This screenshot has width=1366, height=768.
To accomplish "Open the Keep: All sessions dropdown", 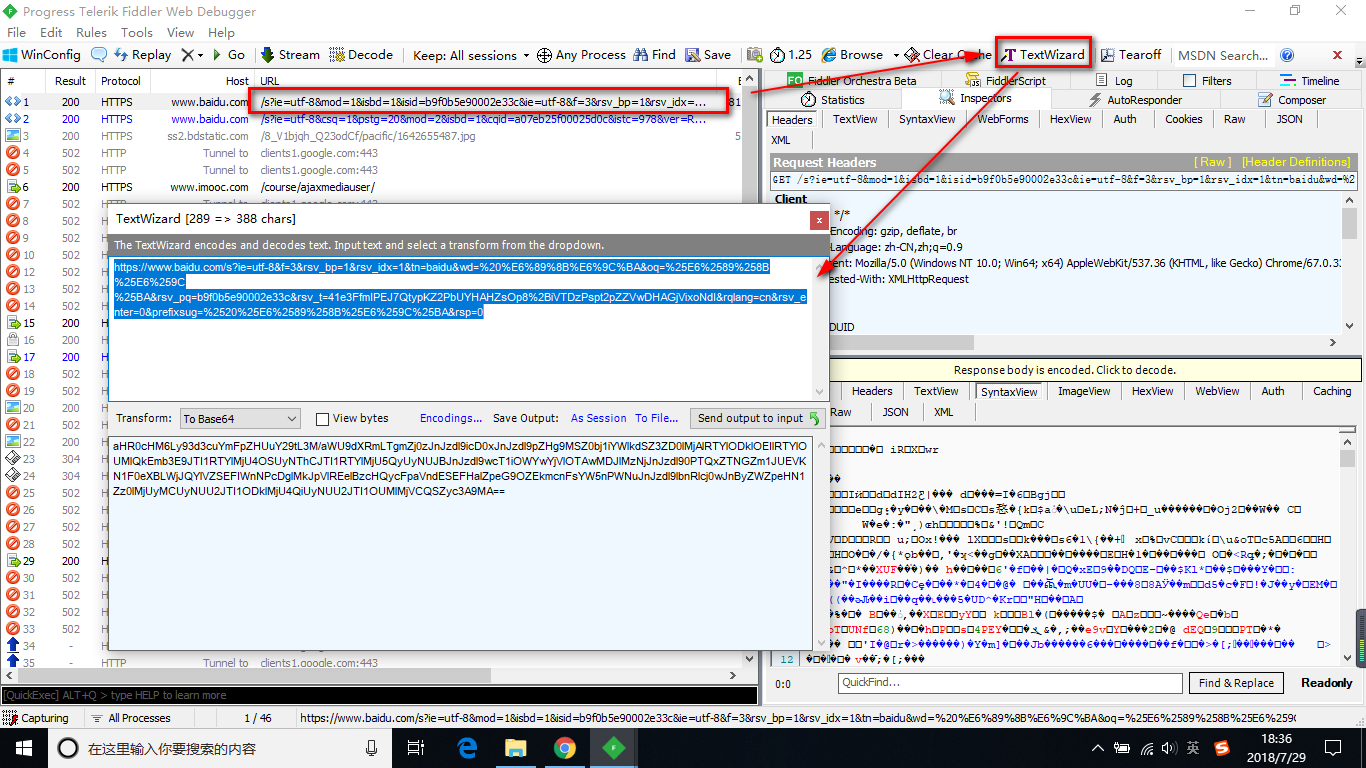I will coord(471,55).
